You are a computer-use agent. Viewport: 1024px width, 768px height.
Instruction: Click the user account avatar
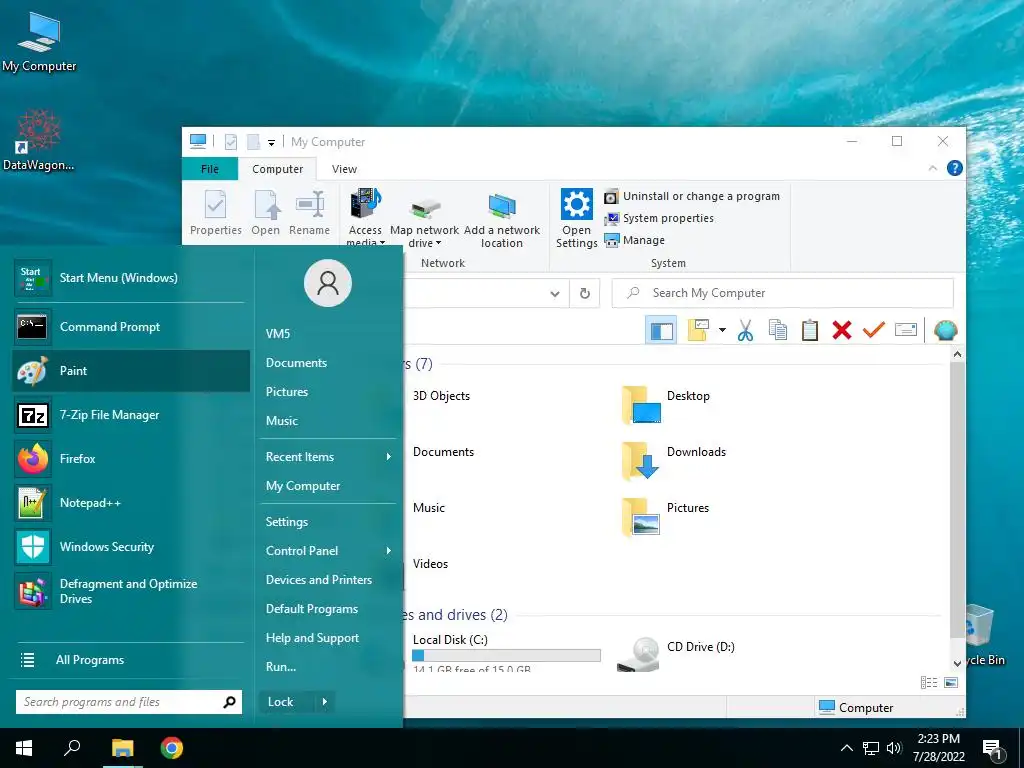pyautogui.click(x=328, y=283)
